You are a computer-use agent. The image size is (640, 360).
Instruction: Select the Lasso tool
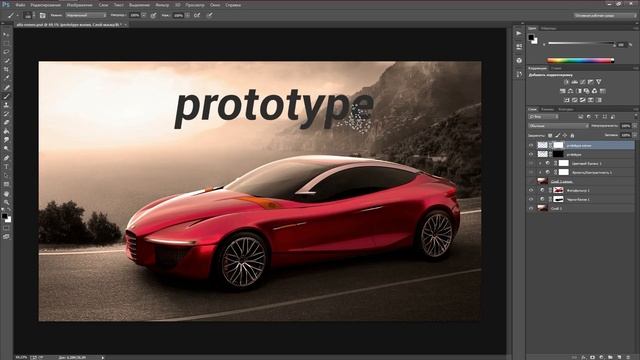point(6,52)
